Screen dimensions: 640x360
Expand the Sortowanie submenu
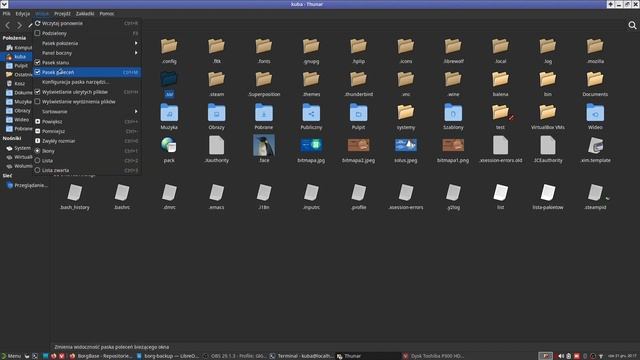coord(87,111)
